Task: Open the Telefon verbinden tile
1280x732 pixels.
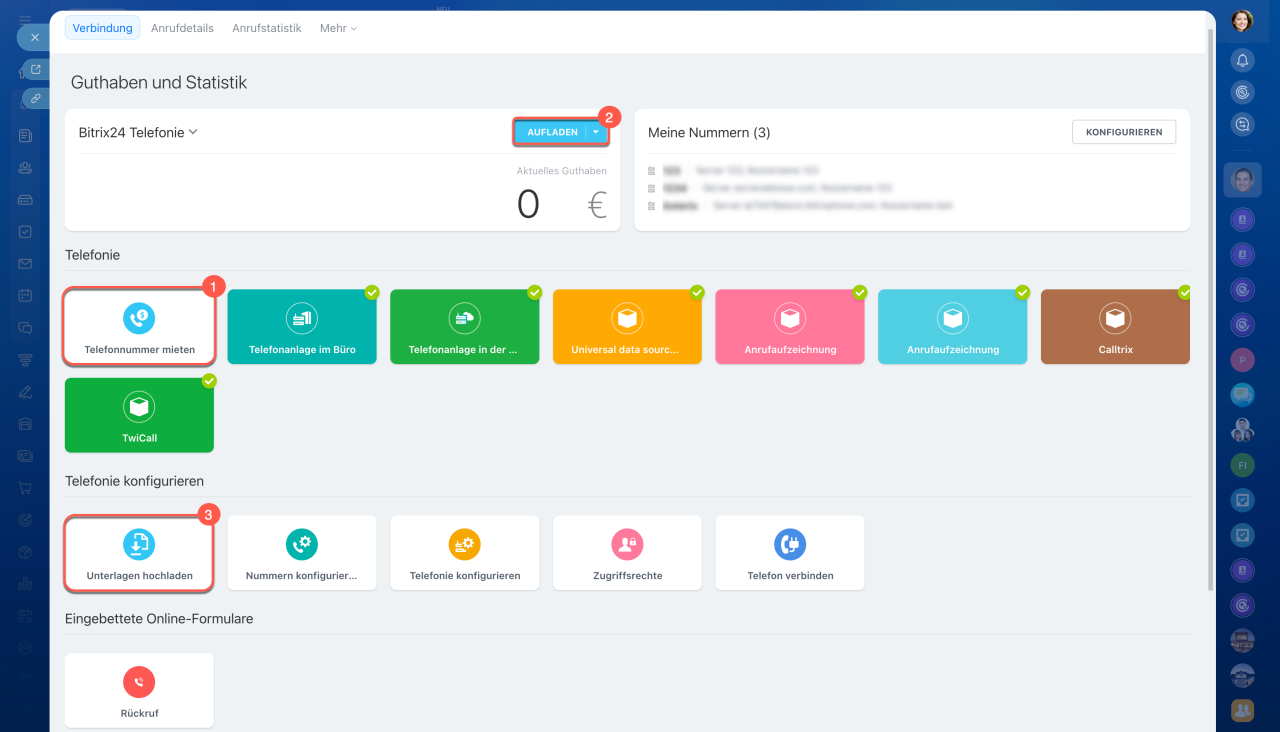Action: click(x=789, y=553)
